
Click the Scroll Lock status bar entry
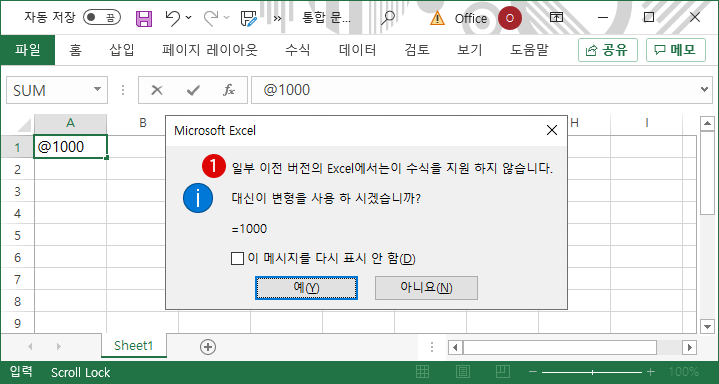(x=81, y=372)
